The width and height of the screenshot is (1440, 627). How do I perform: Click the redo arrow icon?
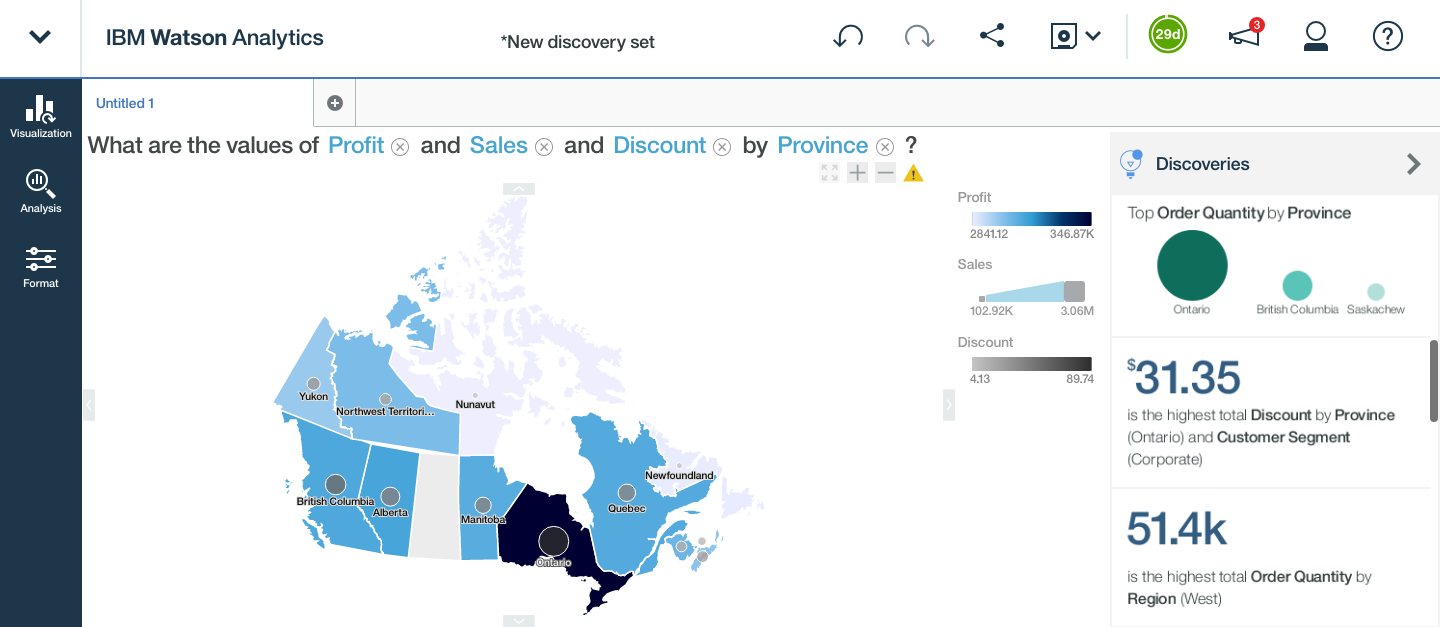click(919, 38)
